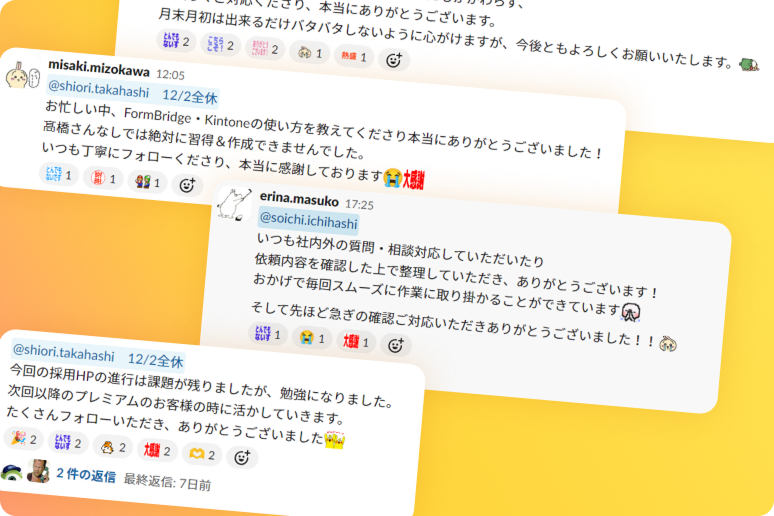
Task: Open erina.masuko's profile name
Action: (x=299, y=198)
